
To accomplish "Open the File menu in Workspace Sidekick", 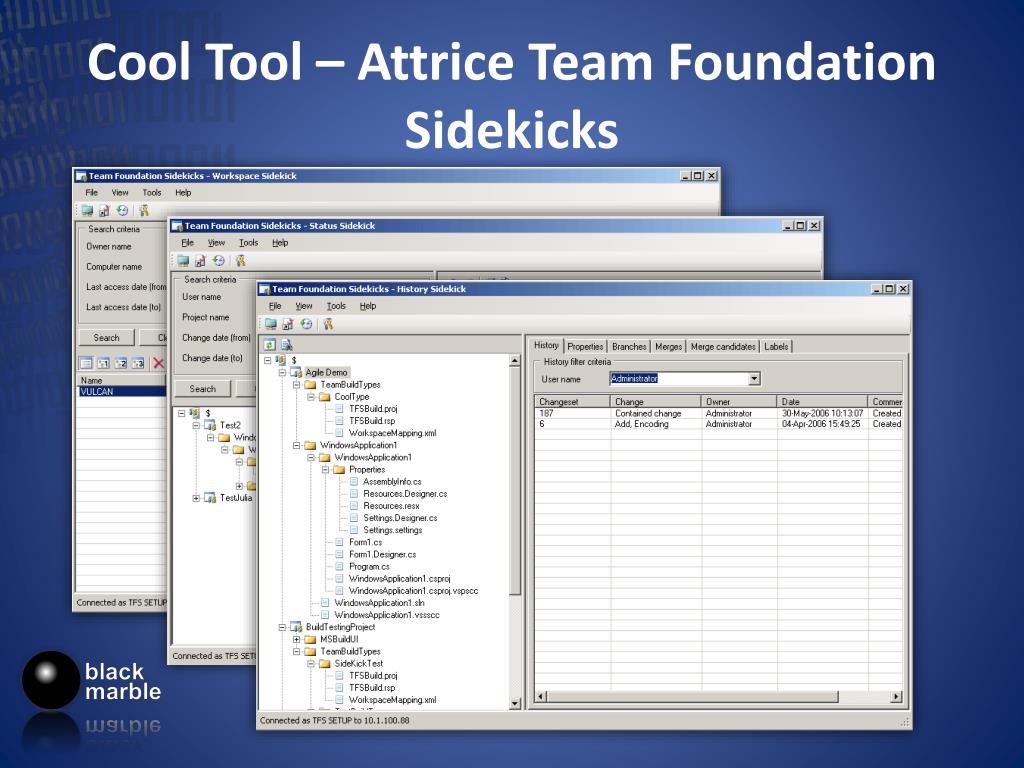I will point(91,193).
